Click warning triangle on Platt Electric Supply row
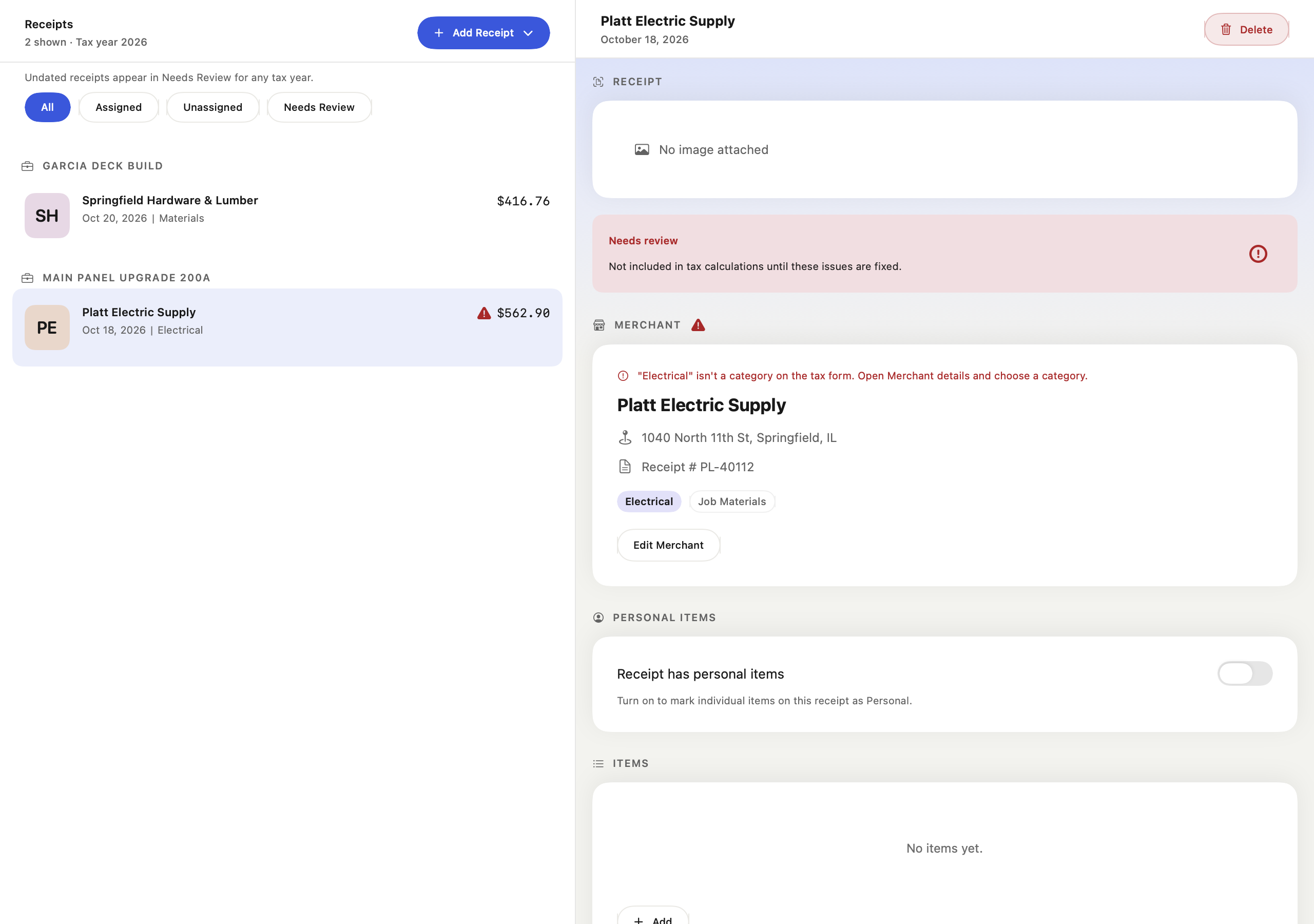The image size is (1314, 924). click(484, 313)
